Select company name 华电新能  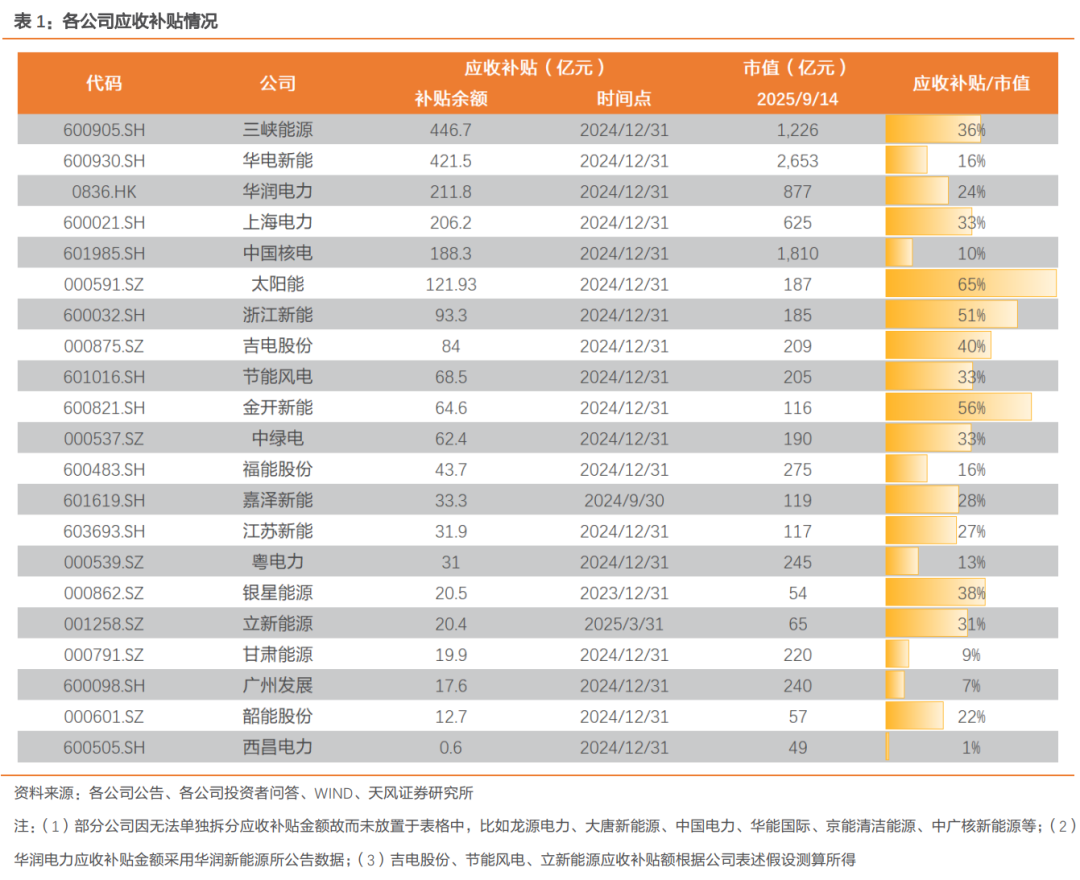(x=278, y=160)
